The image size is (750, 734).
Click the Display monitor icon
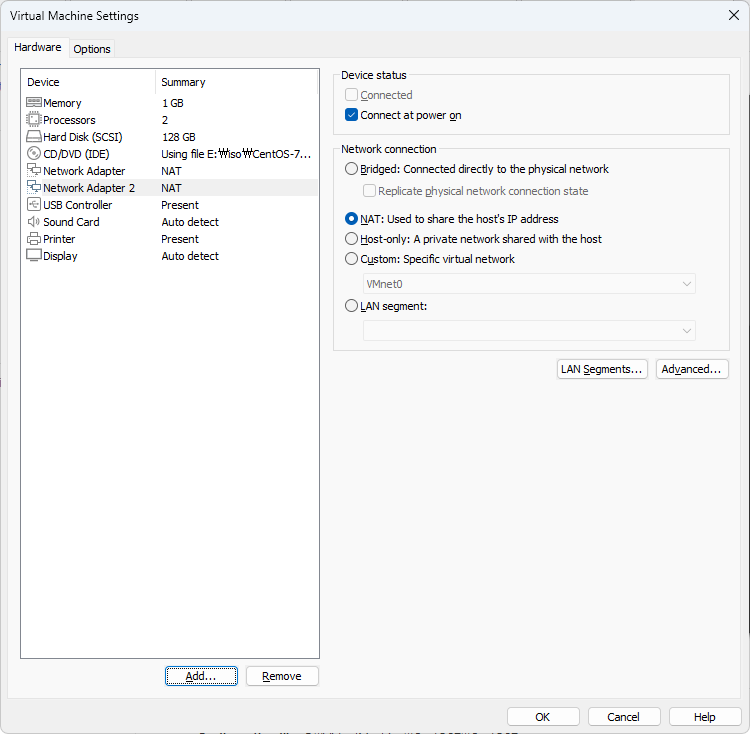[33, 255]
